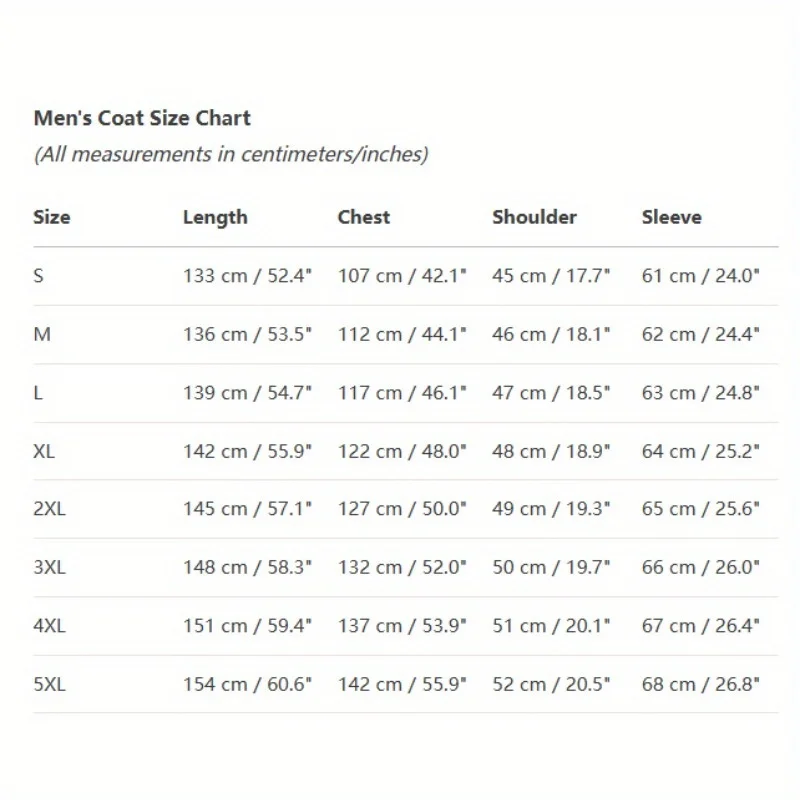The width and height of the screenshot is (800, 800).
Task: Click the Size column header
Action: pos(52,217)
